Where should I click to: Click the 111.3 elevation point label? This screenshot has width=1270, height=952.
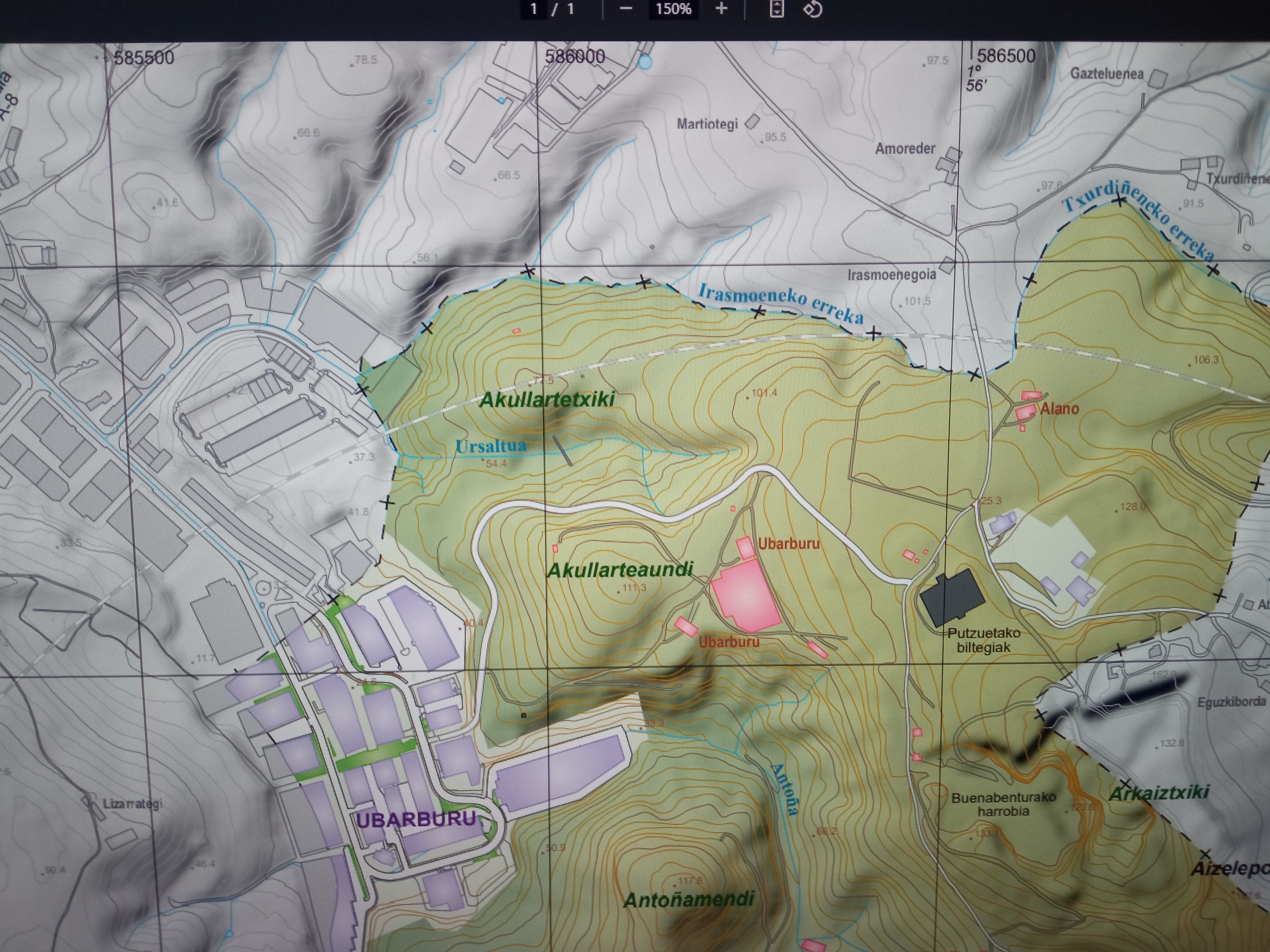click(634, 588)
